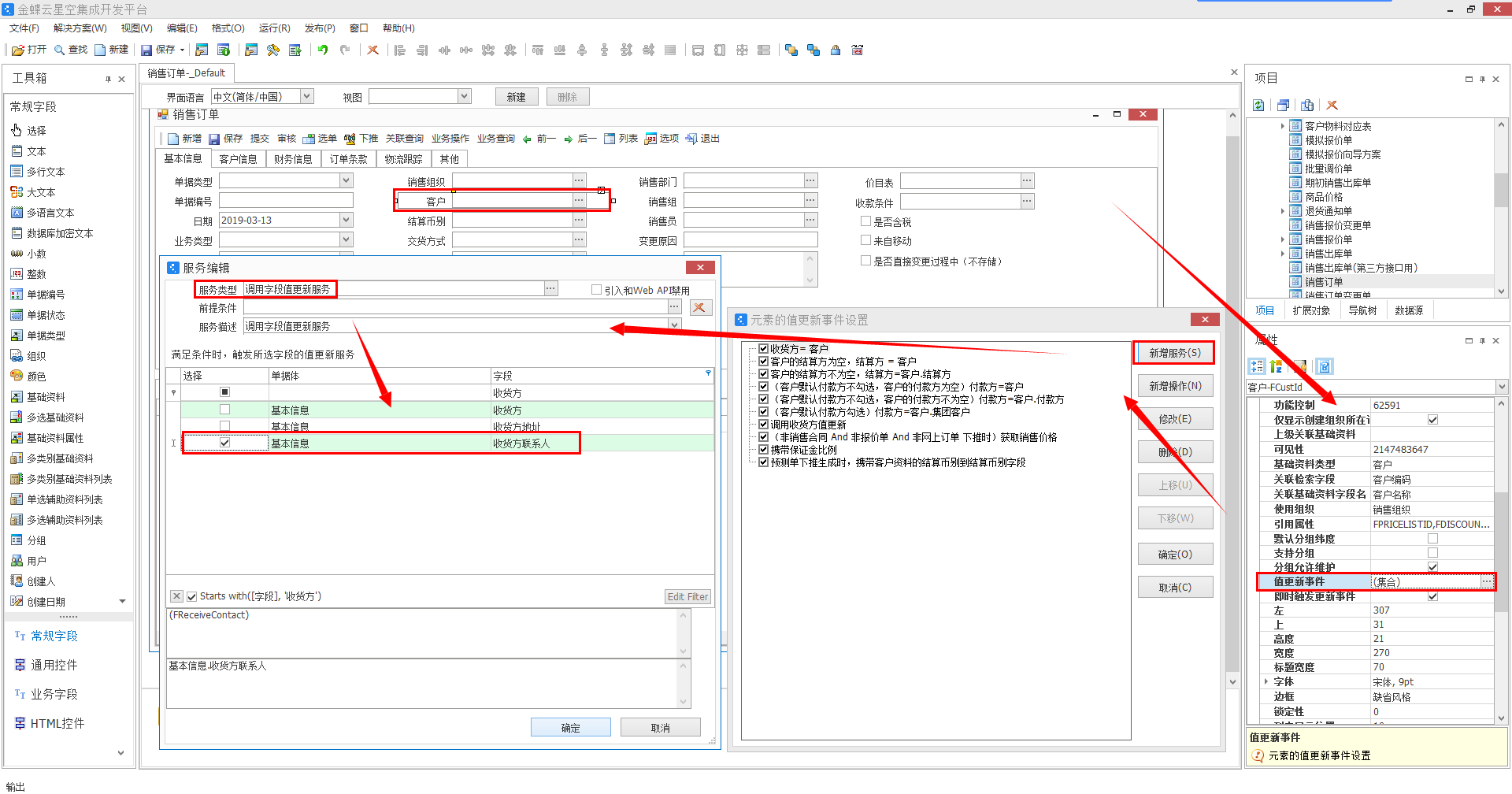Open the 客户-FCustId object selector dropdown
The image size is (1512, 794).
pyautogui.click(x=1501, y=387)
